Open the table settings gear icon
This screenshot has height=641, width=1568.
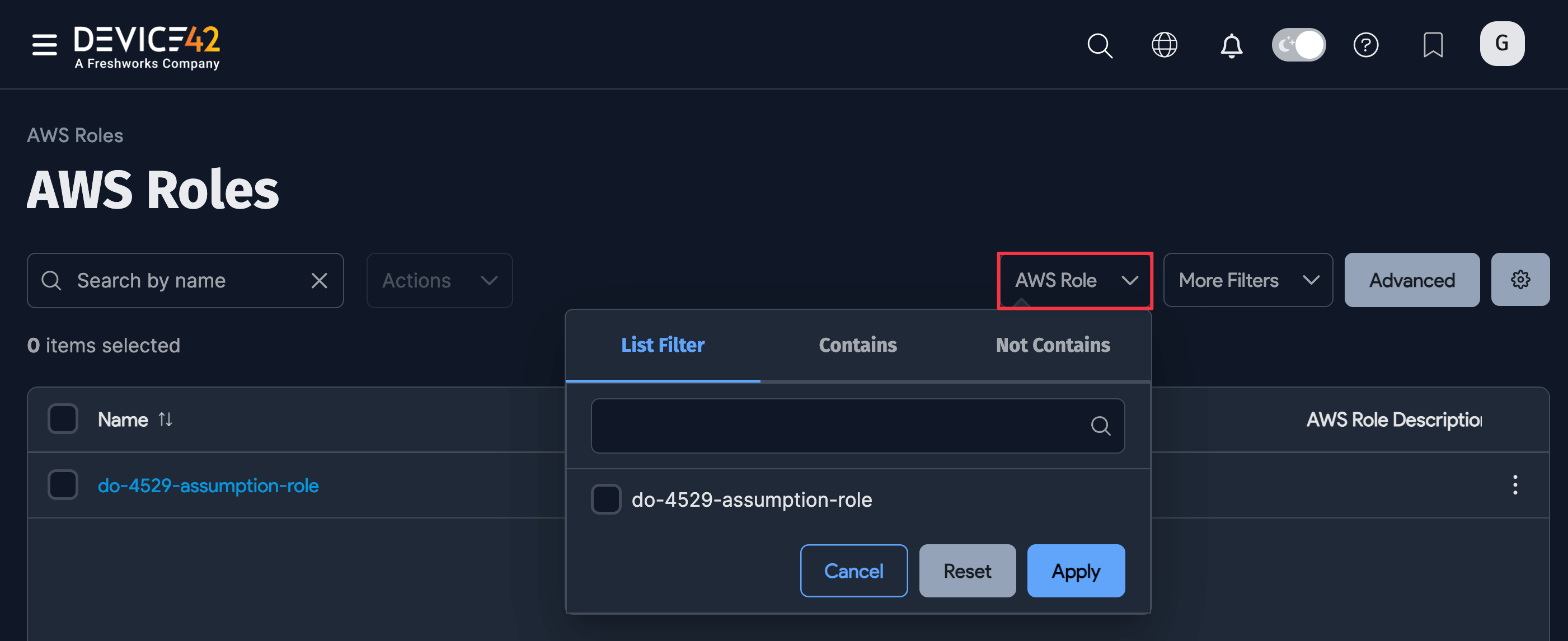(x=1520, y=280)
